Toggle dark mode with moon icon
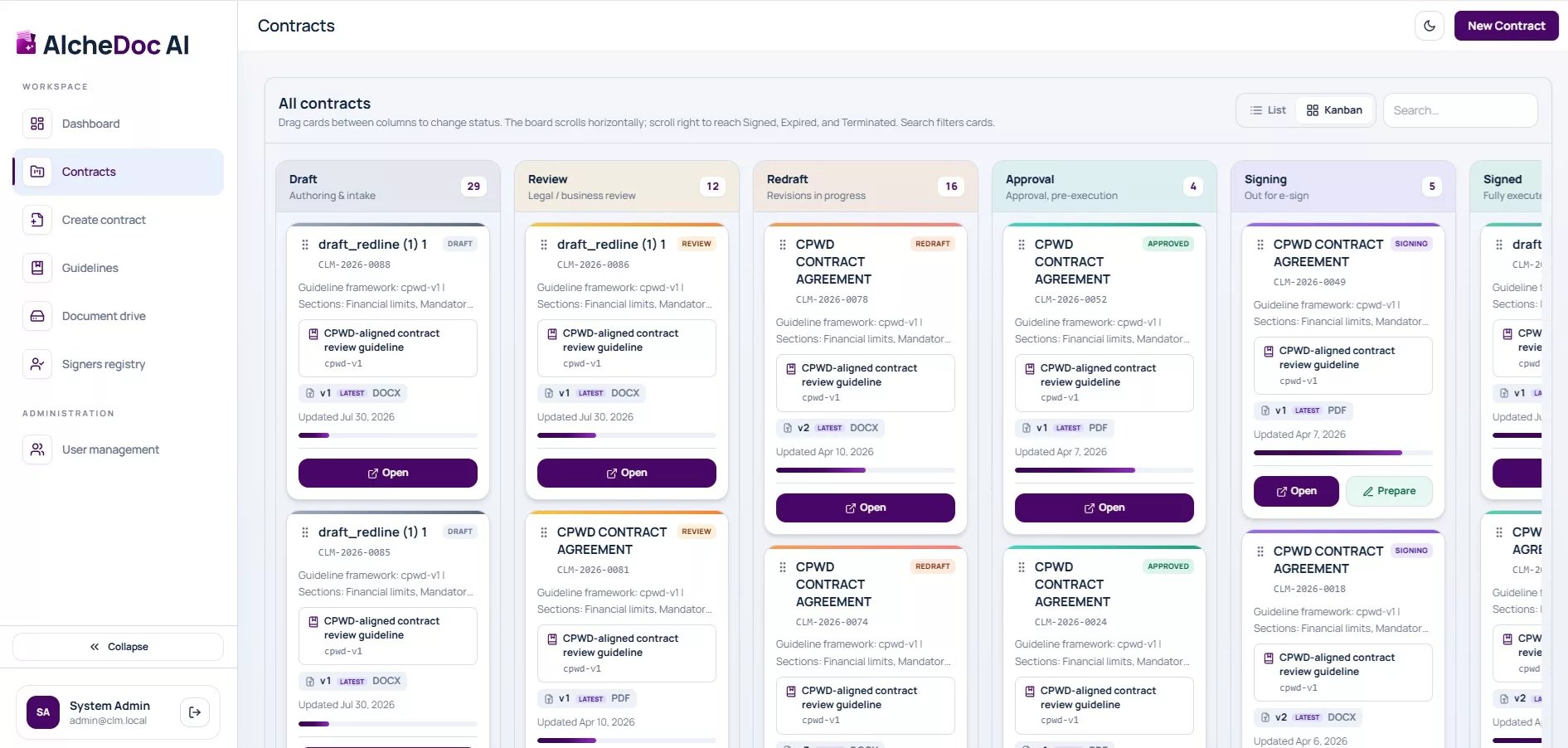Image resolution: width=1568 pixels, height=748 pixels. pos(1430,26)
